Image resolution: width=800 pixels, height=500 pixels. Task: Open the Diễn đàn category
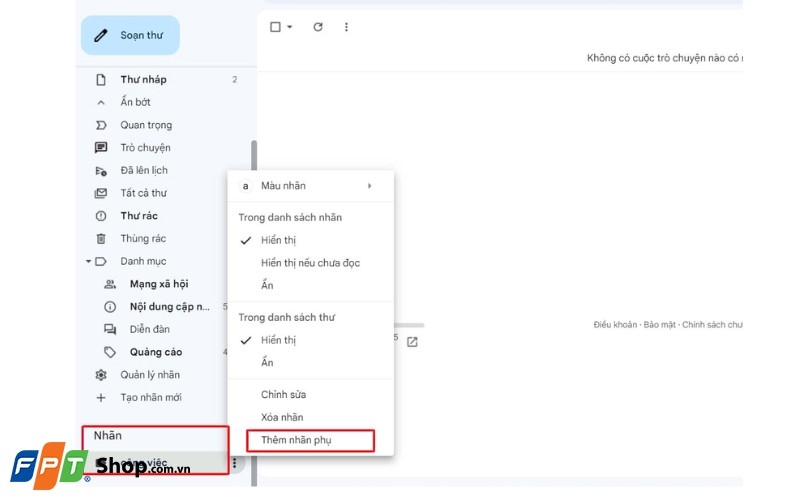click(x=149, y=329)
